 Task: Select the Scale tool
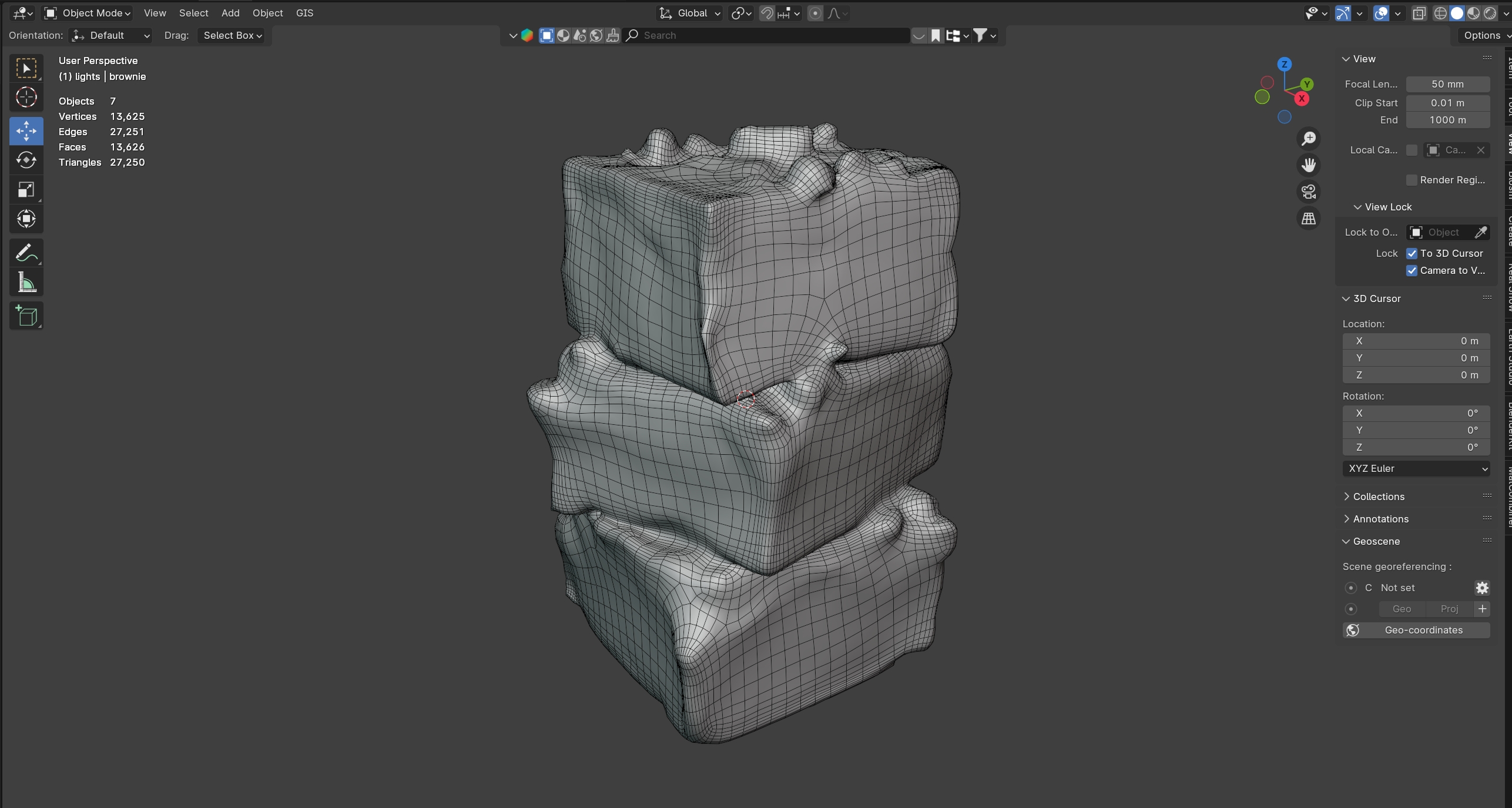tap(26, 189)
